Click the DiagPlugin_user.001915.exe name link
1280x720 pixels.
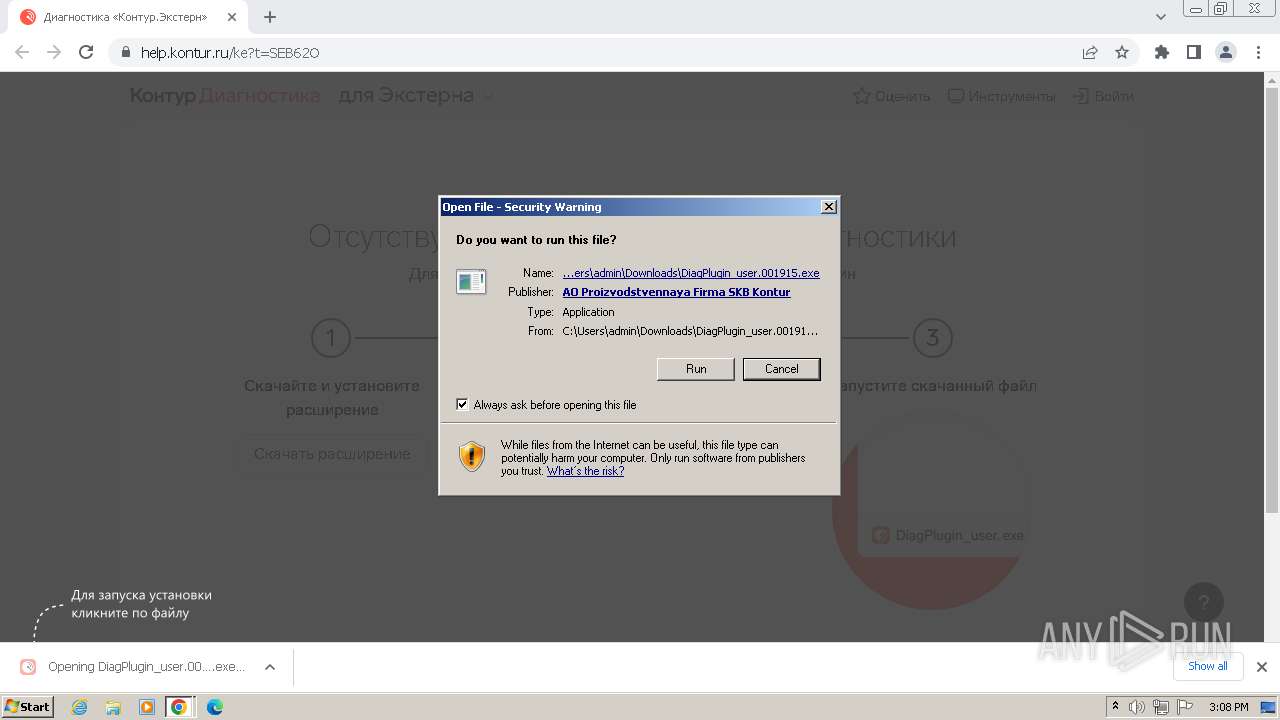tap(691, 273)
